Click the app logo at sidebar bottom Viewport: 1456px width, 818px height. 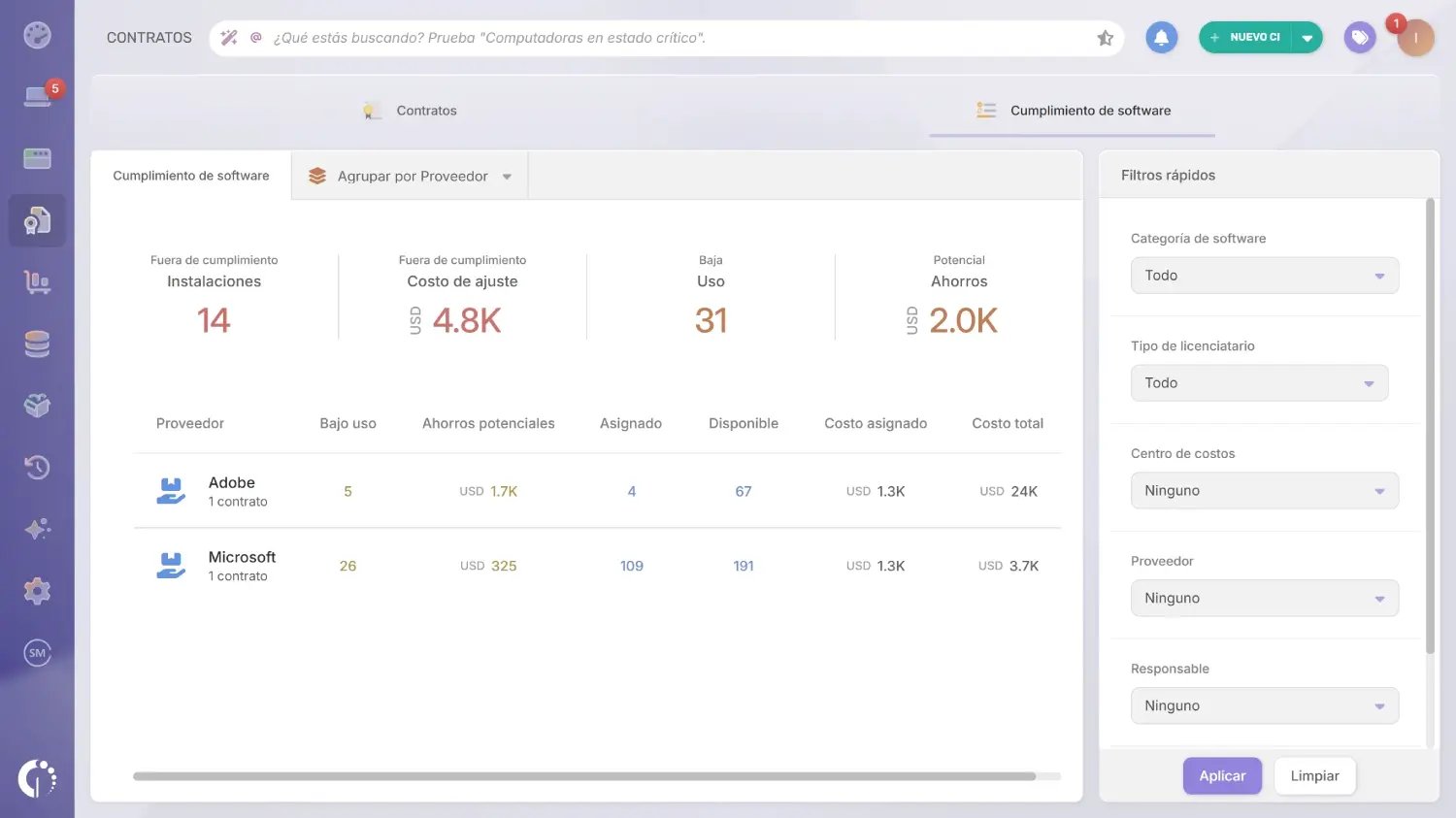pos(37,778)
